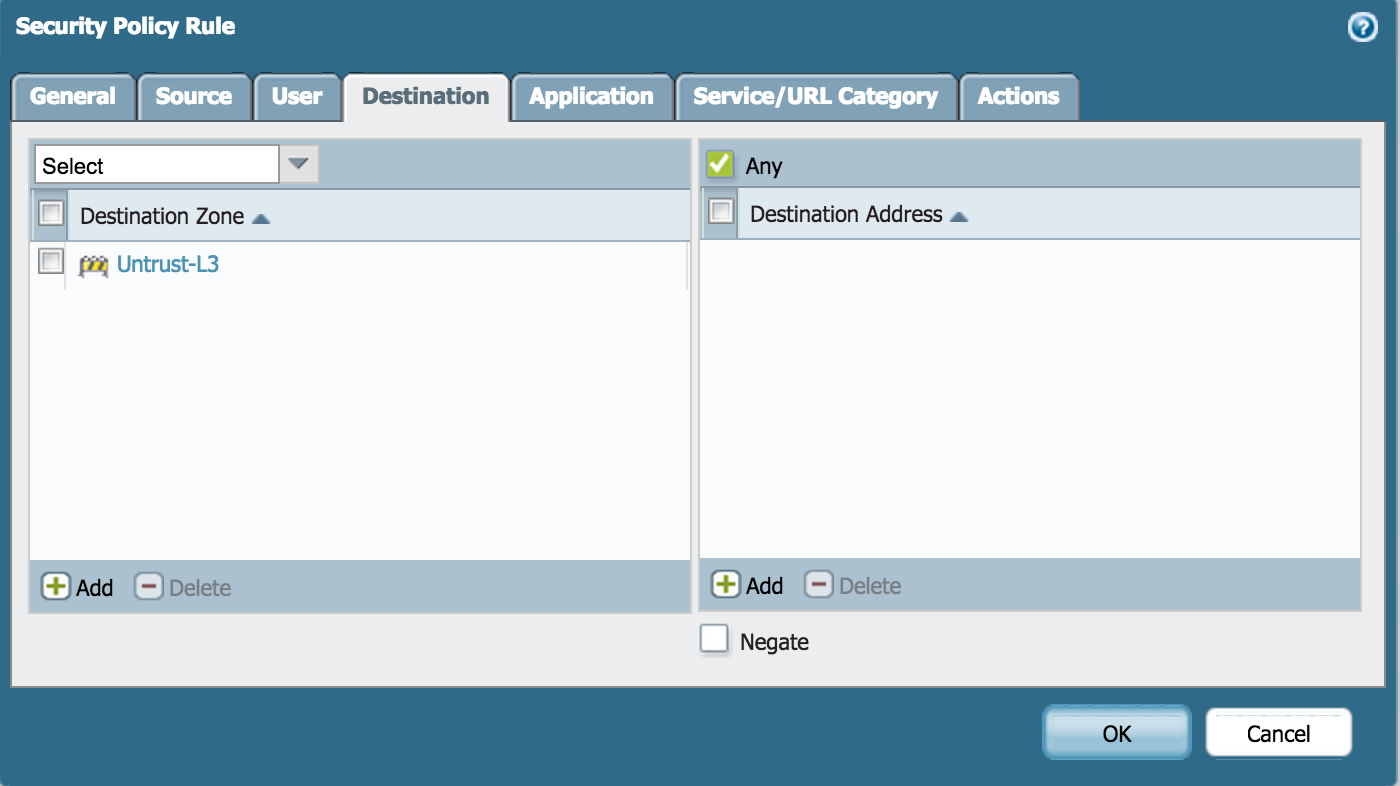Click the Destination Address sort arrow
Image resolution: width=1400 pixels, height=786 pixels.
[960, 214]
